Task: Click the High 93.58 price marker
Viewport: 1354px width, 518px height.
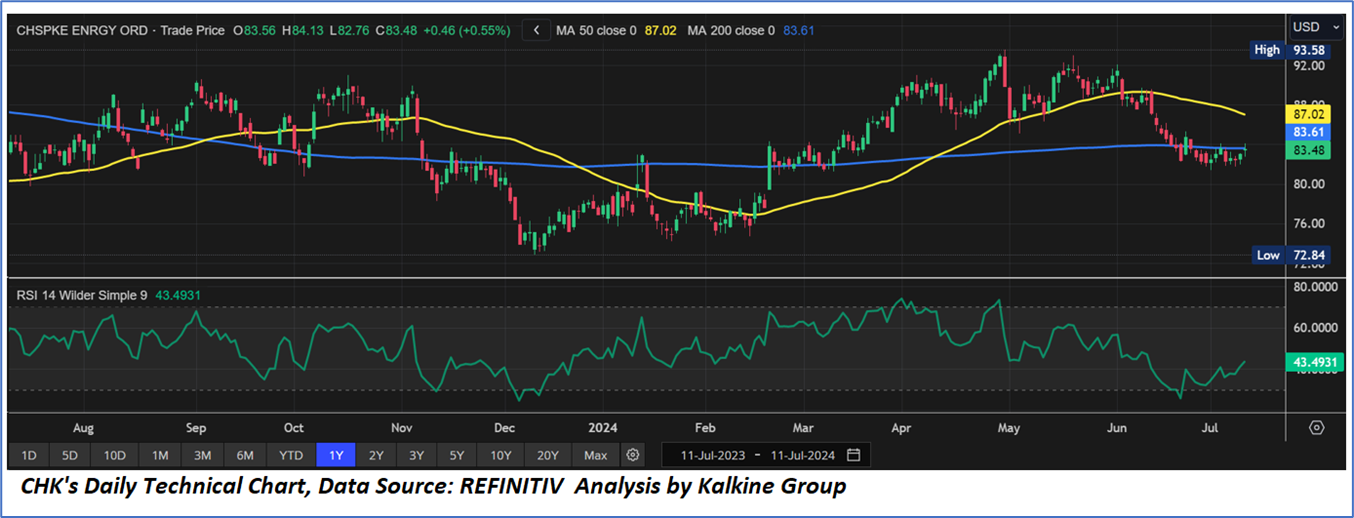Action: coord(1300,49)
